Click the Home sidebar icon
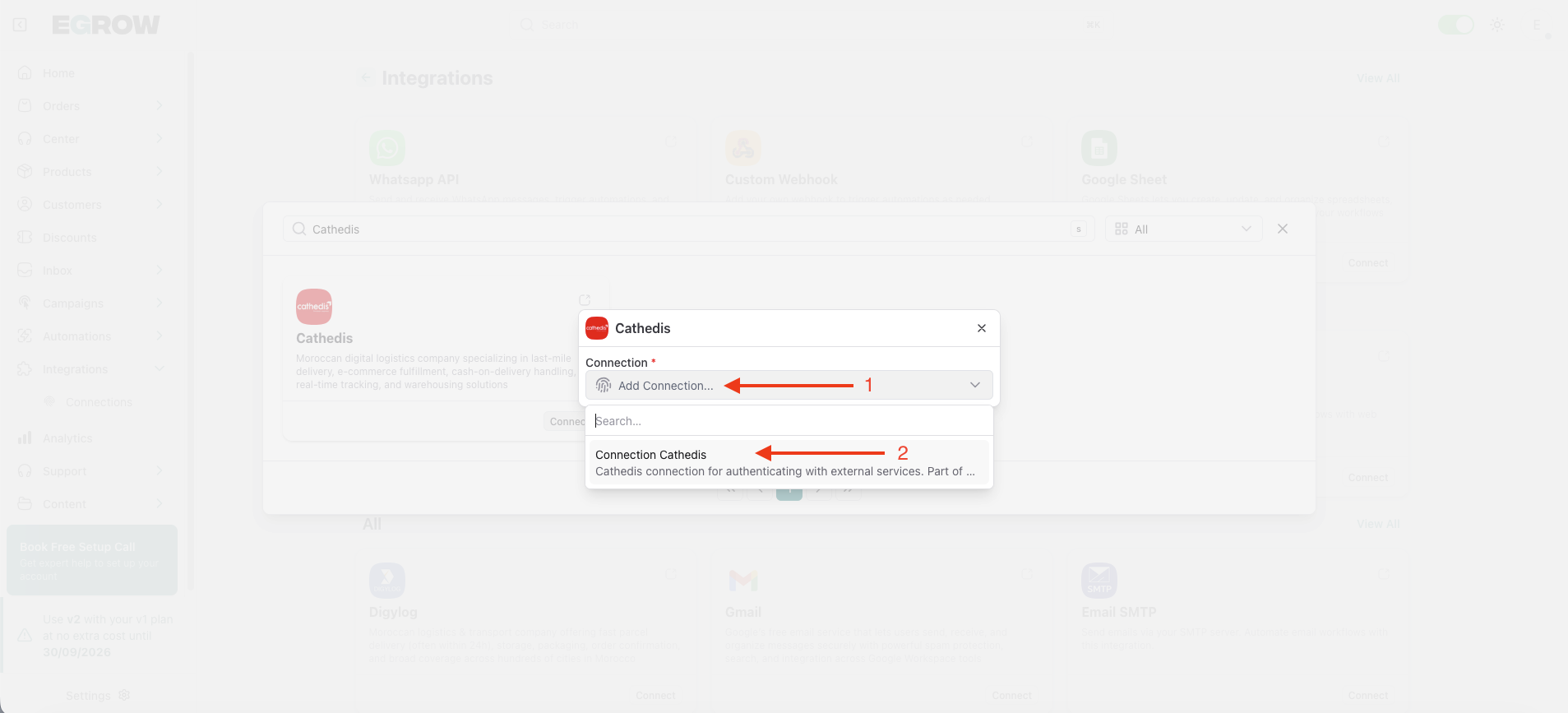 (25, 73)
